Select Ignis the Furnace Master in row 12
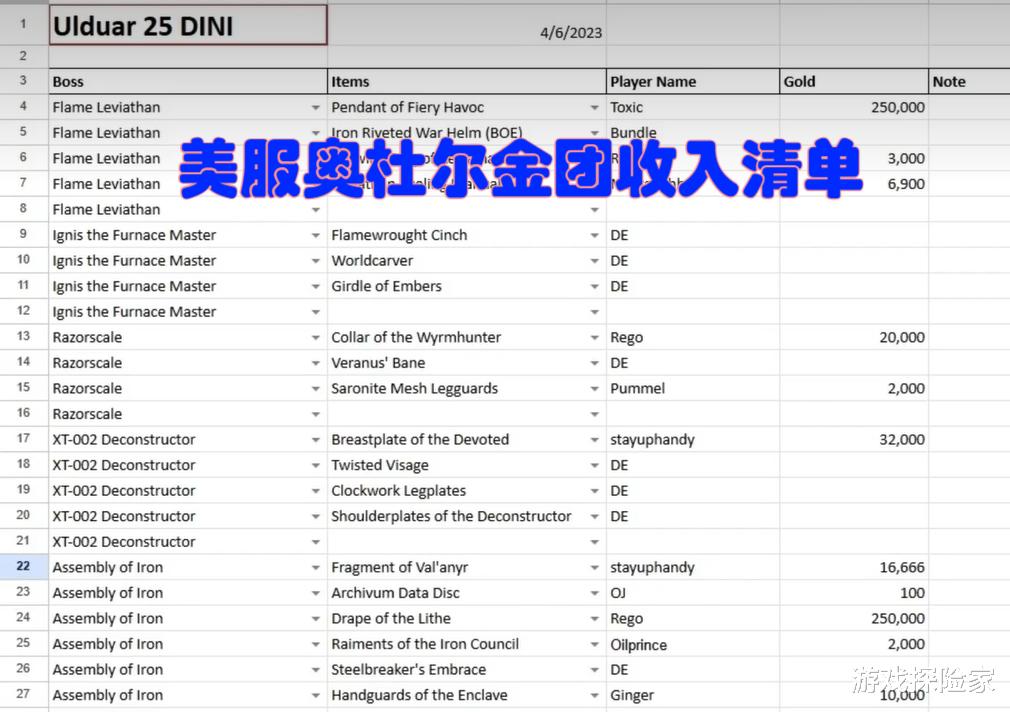 pyautogui.click(x=188, y=312)
